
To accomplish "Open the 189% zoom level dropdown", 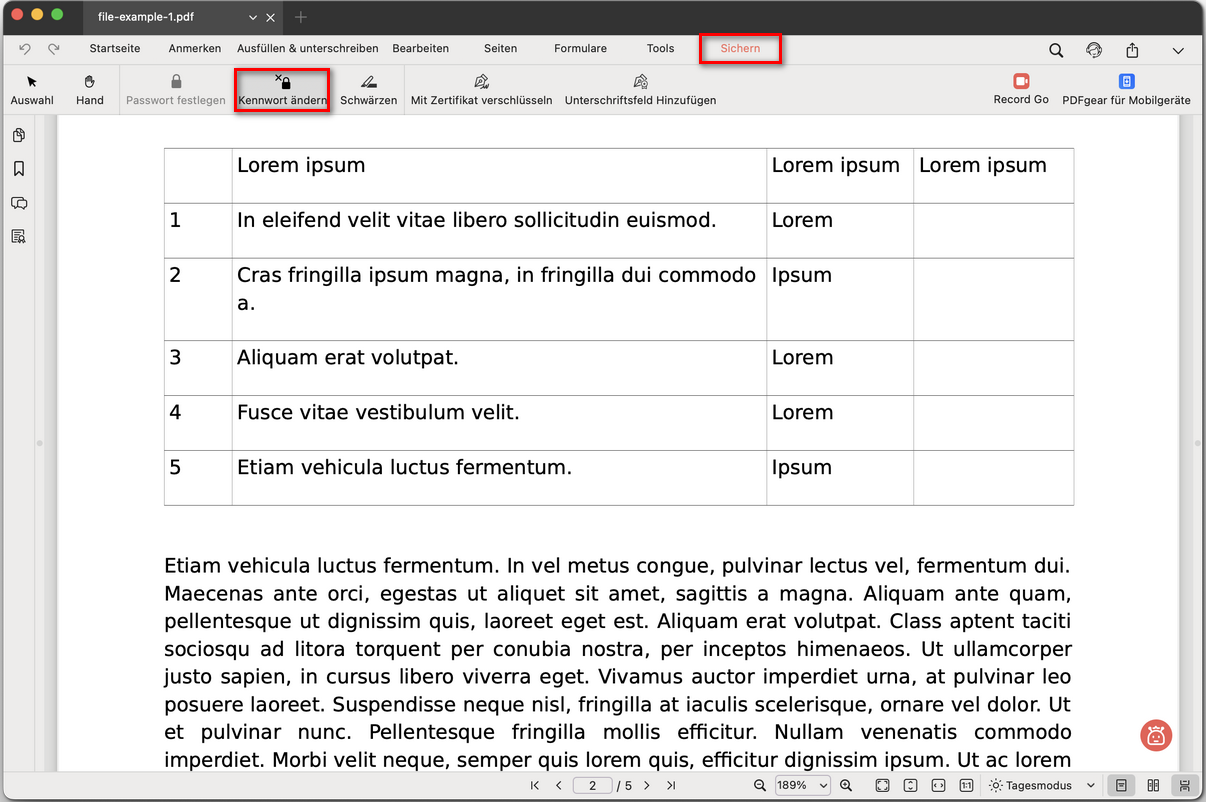I will click(802, 786).
